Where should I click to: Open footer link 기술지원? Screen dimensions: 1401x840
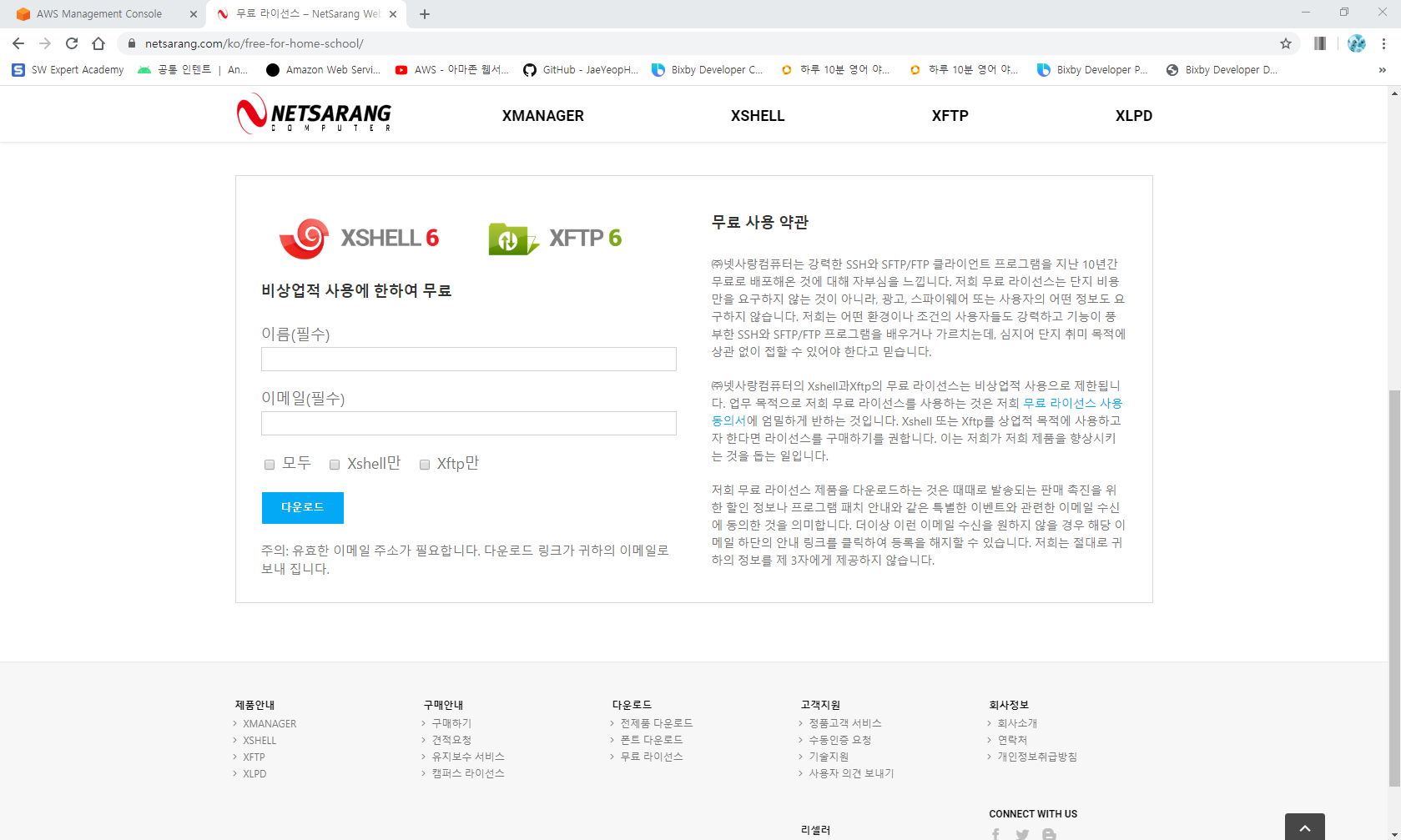point(829,757)
